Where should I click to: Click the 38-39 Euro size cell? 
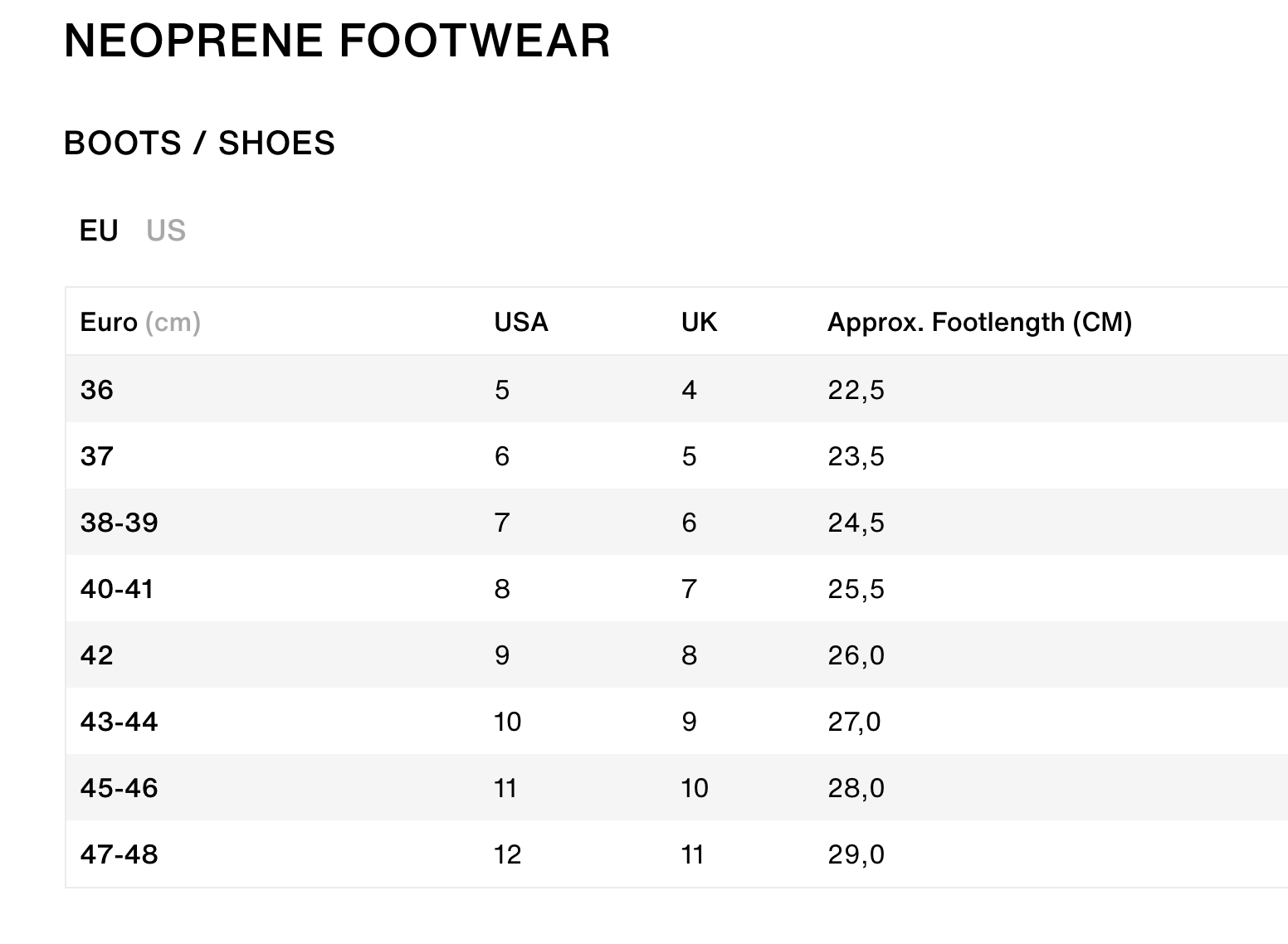(x=119, y=523)
